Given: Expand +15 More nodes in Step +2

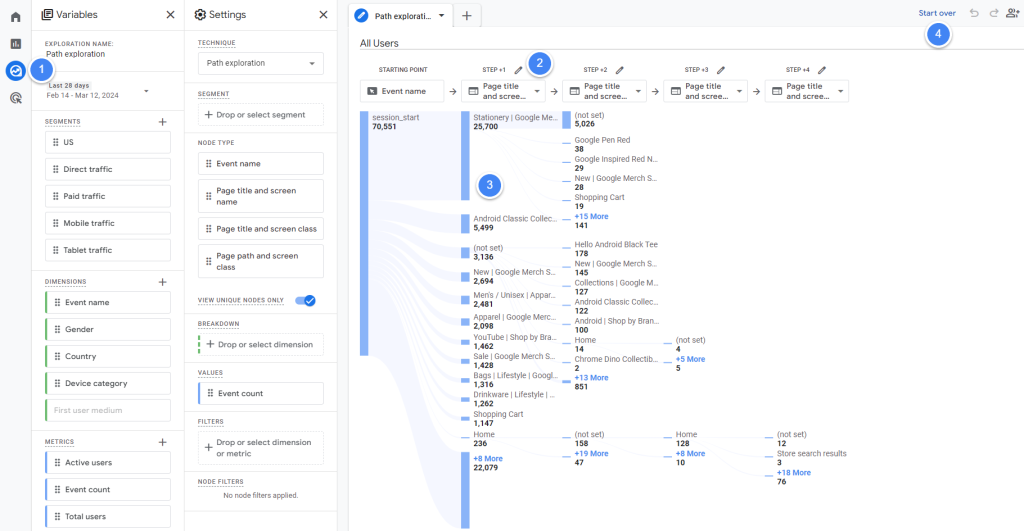Looking at the screenshot, I should coord(591,216).
